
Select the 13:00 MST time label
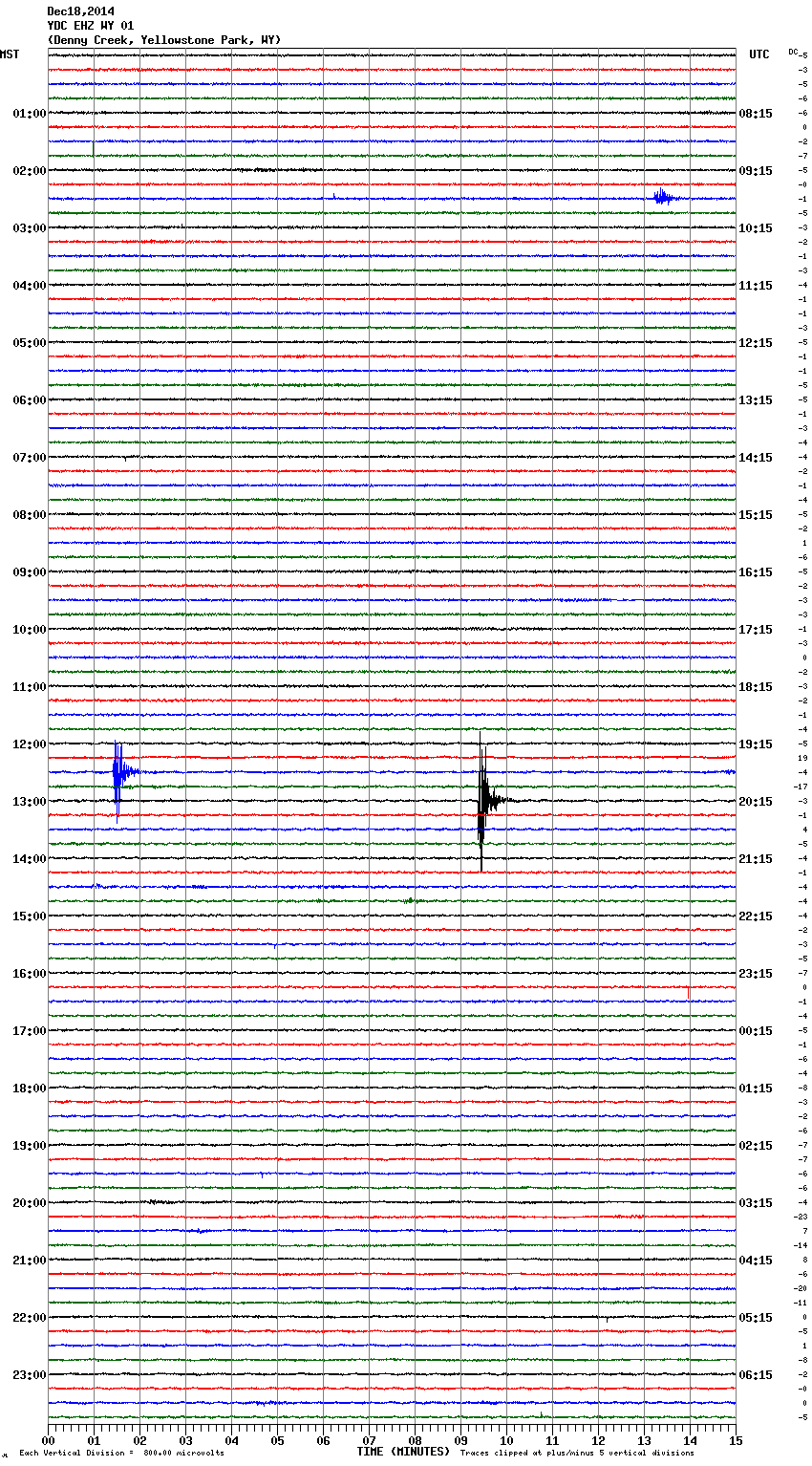[29, 801]
